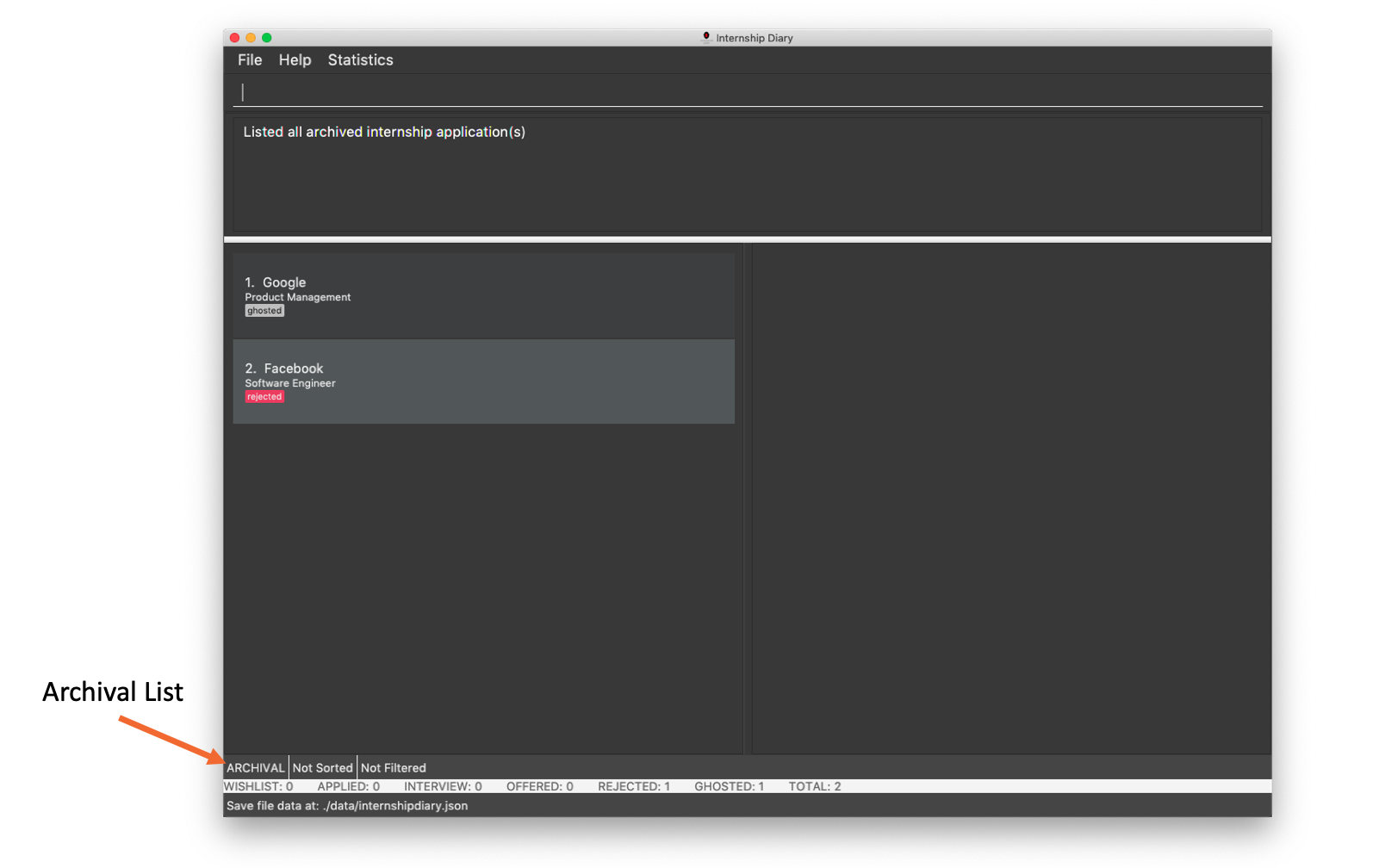This screenshot has width=1385, height=868.
Task: Close the Internship Diary window
Action: coord(234,38)
